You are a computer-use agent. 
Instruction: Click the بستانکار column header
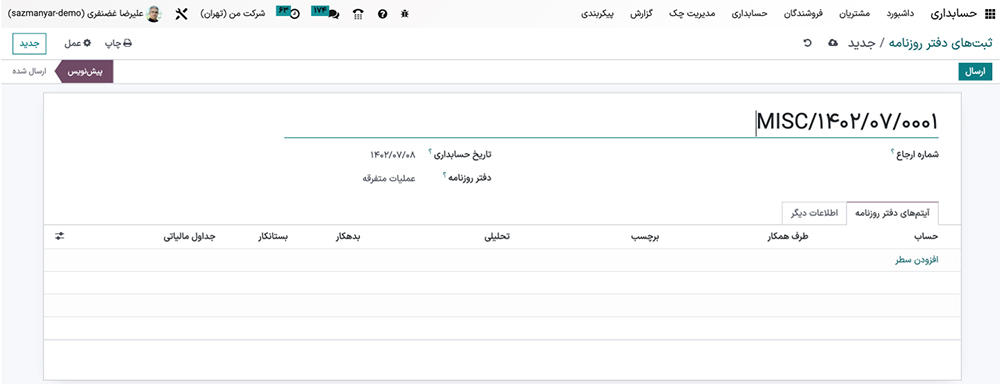pyautogui.click(x=273, y=237)
